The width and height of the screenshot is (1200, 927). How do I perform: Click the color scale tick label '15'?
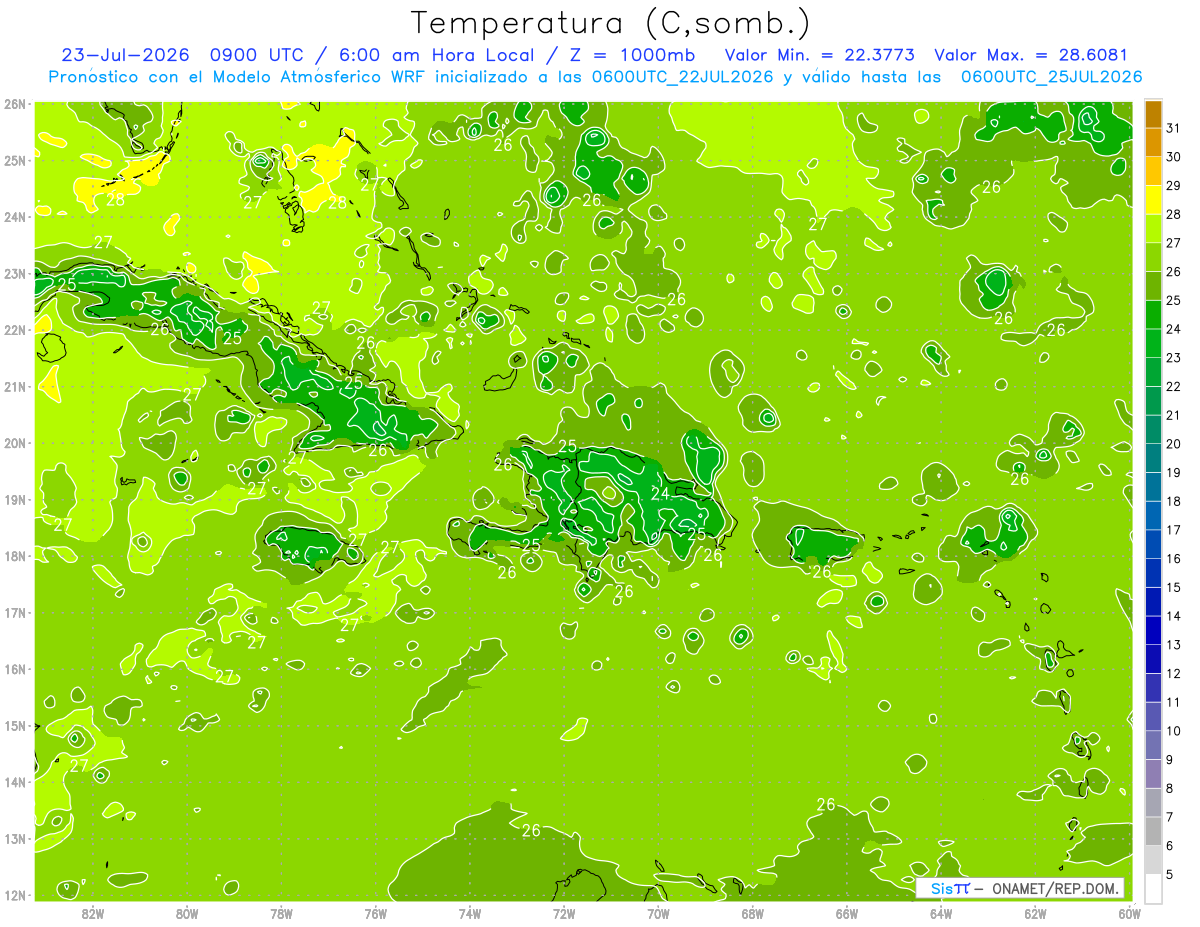pyautogui.click(x=1174, y=587)
